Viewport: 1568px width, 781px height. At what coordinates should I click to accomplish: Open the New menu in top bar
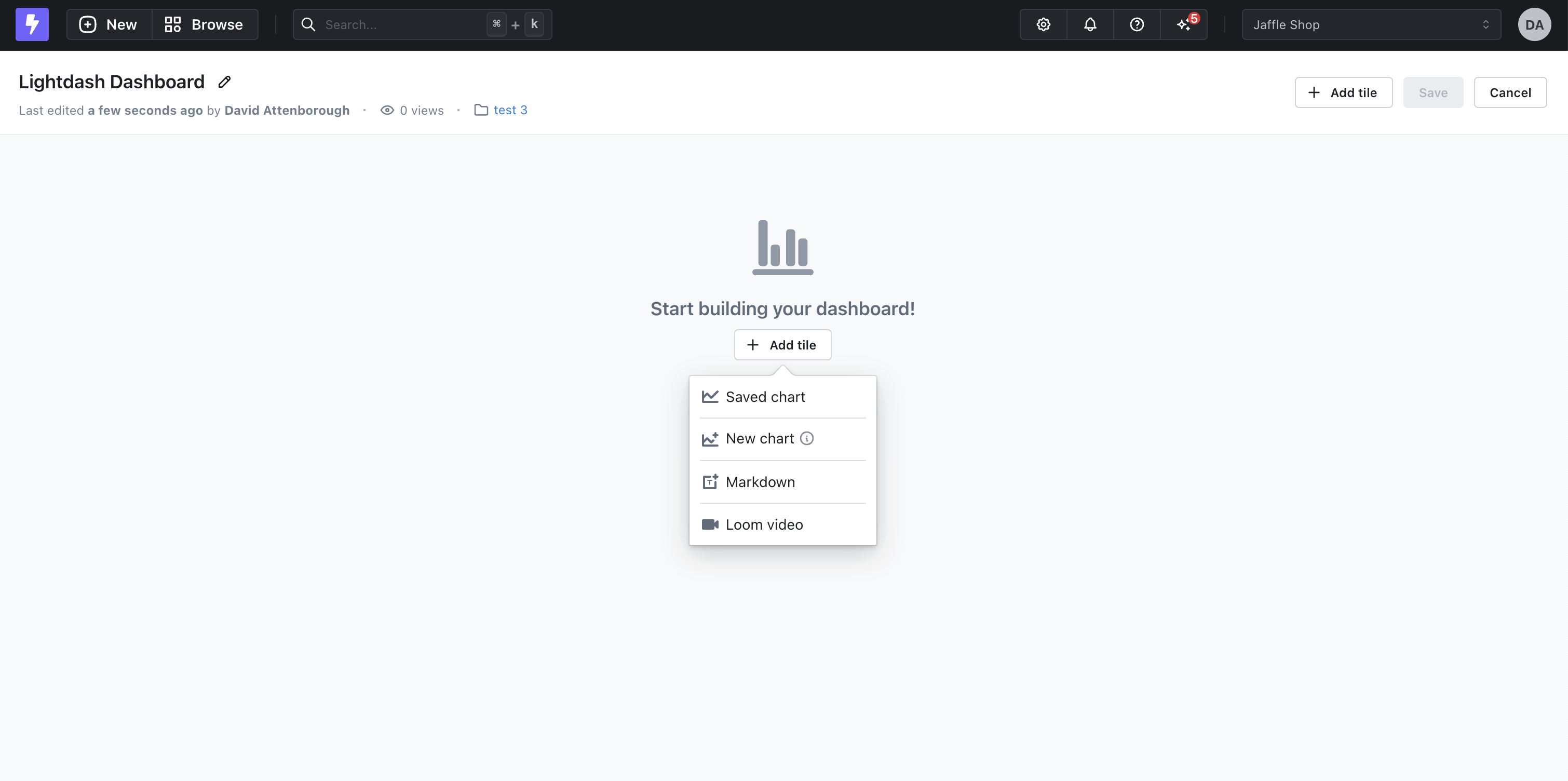(x=109, y=24)
